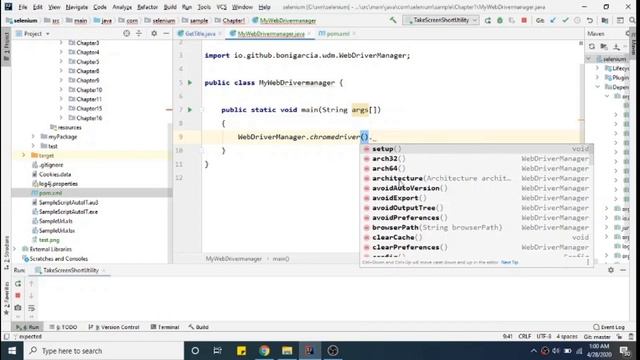Click the Git: master branch status widget
Screen dimensions: 640x360
pos(597,337)
